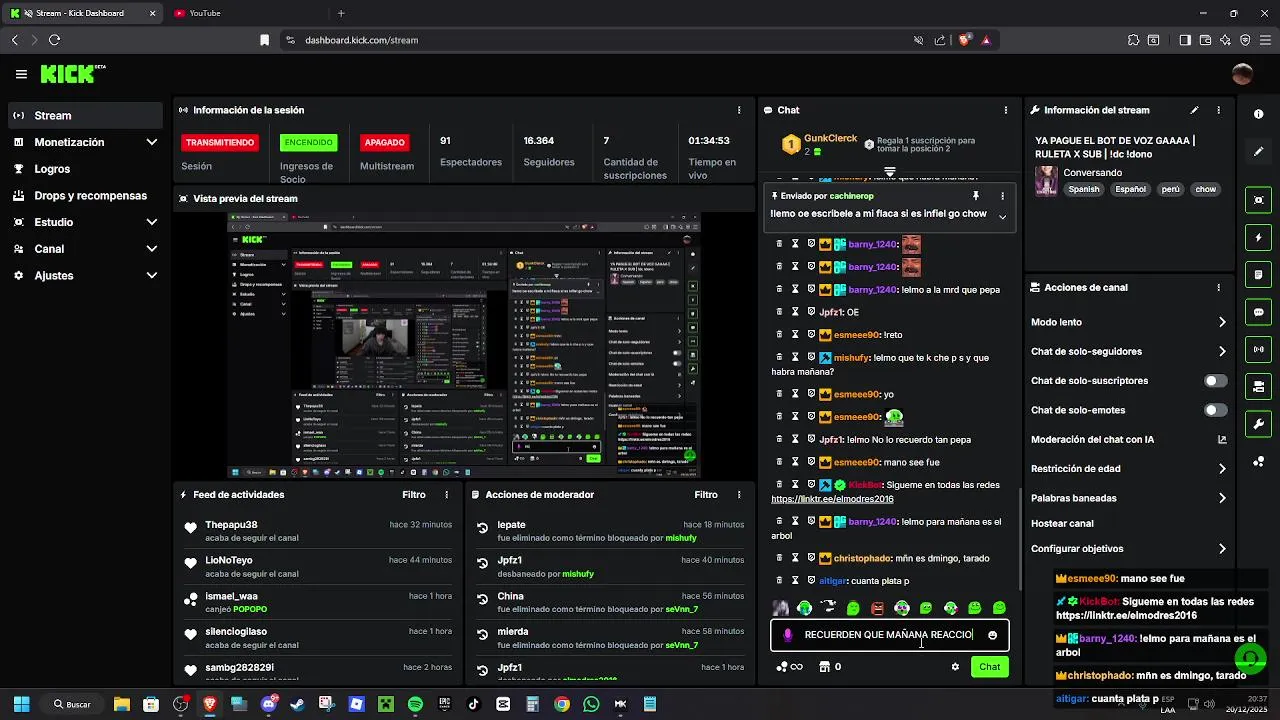The image size is (1280, 720).
Task: Expand the Estudio sidebar section
Action: [x=85, y=222]
